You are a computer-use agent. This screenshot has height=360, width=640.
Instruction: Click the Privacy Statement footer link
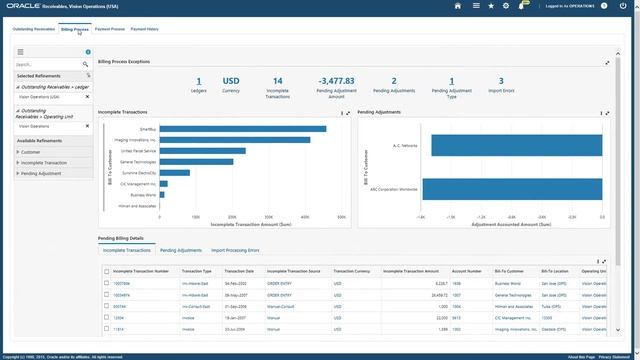pos(614,357)
